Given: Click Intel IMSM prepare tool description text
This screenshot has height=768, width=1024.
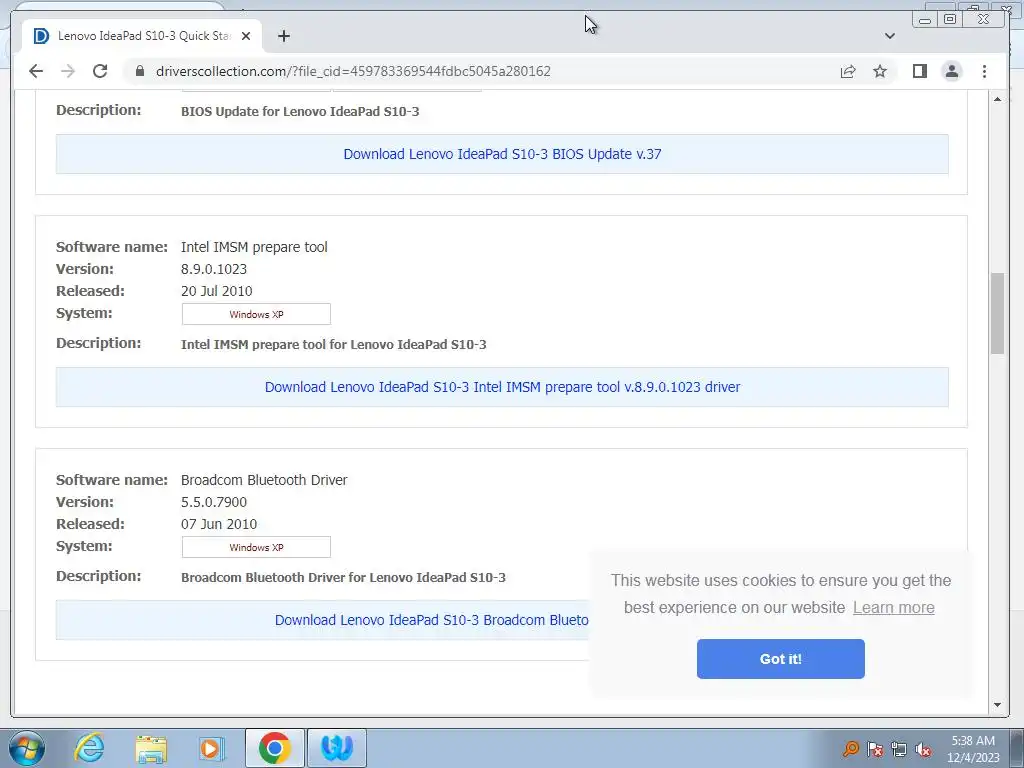Looking at the screenshot, I should [334, 345].
